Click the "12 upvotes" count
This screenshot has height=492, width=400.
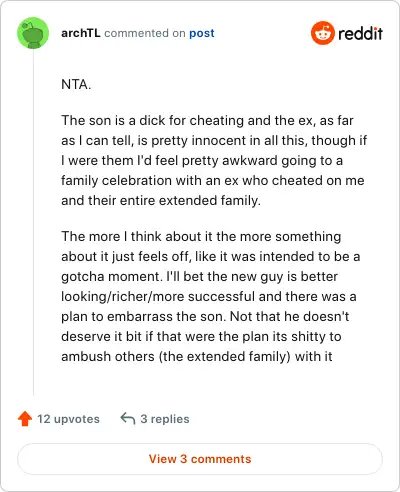(68, 419)
